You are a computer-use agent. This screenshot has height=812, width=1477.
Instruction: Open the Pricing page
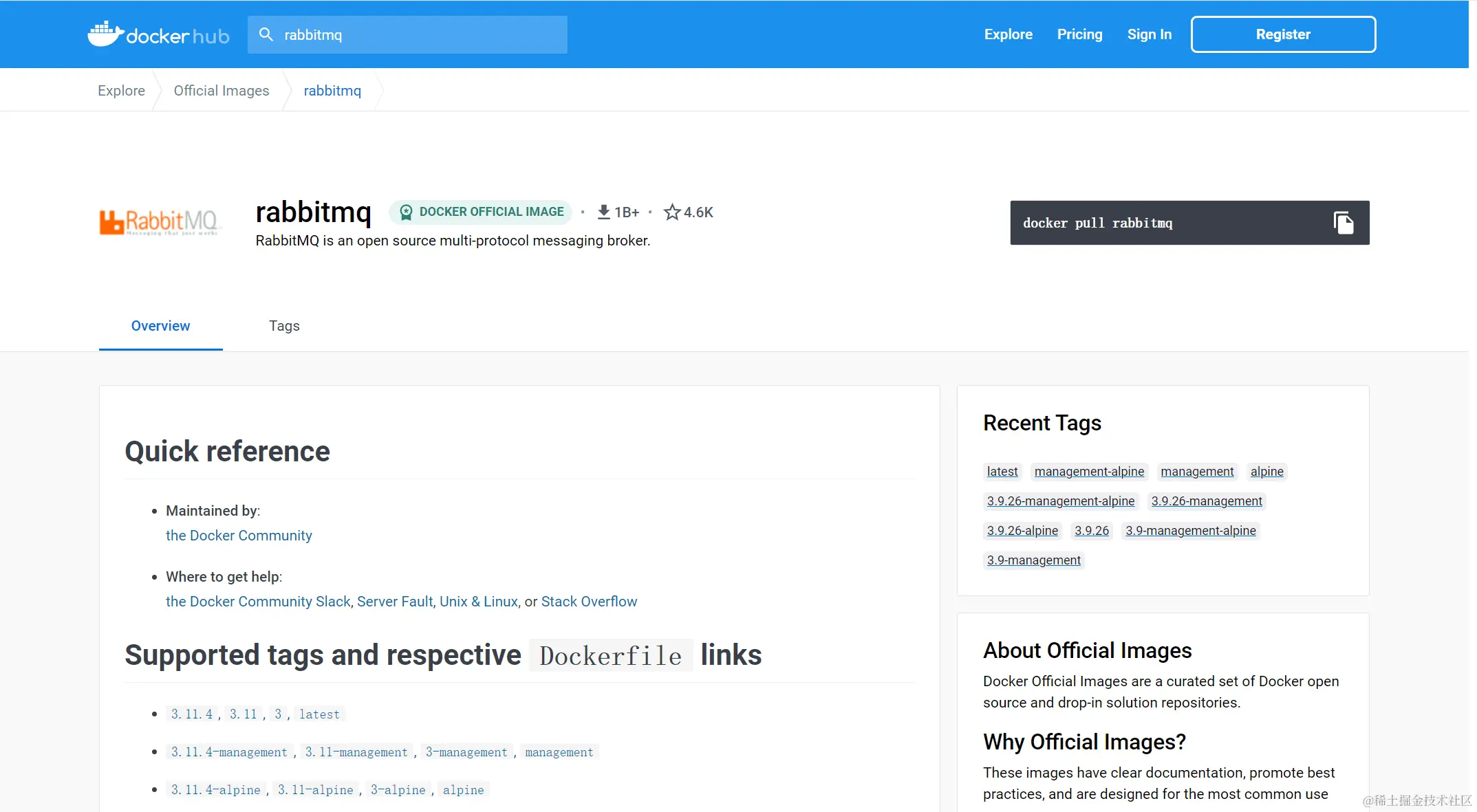click(x=1079, y=34)
